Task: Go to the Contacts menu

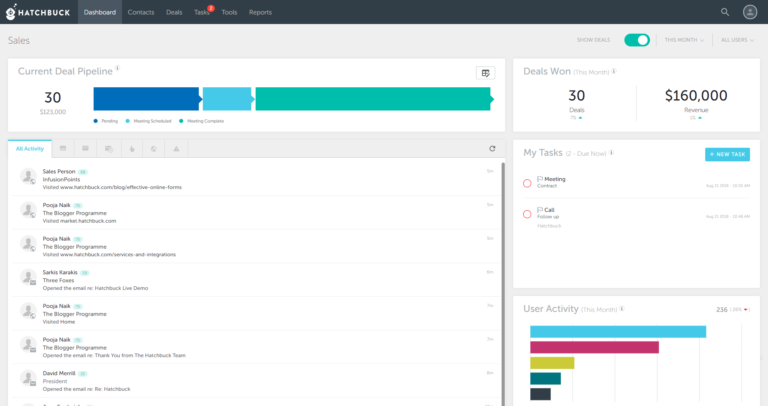Action: [x=140, y=12]
